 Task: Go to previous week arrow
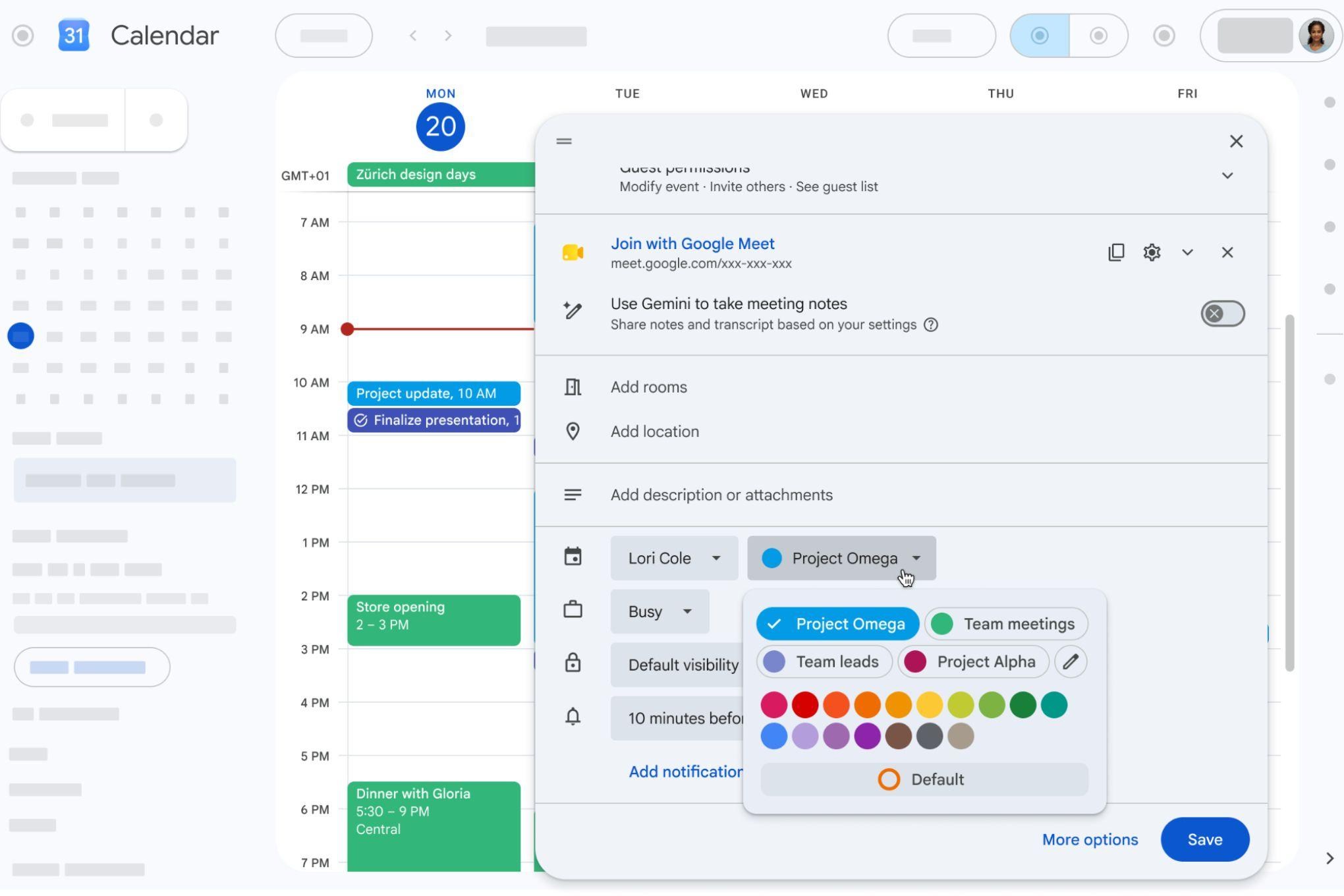(413, 36)
